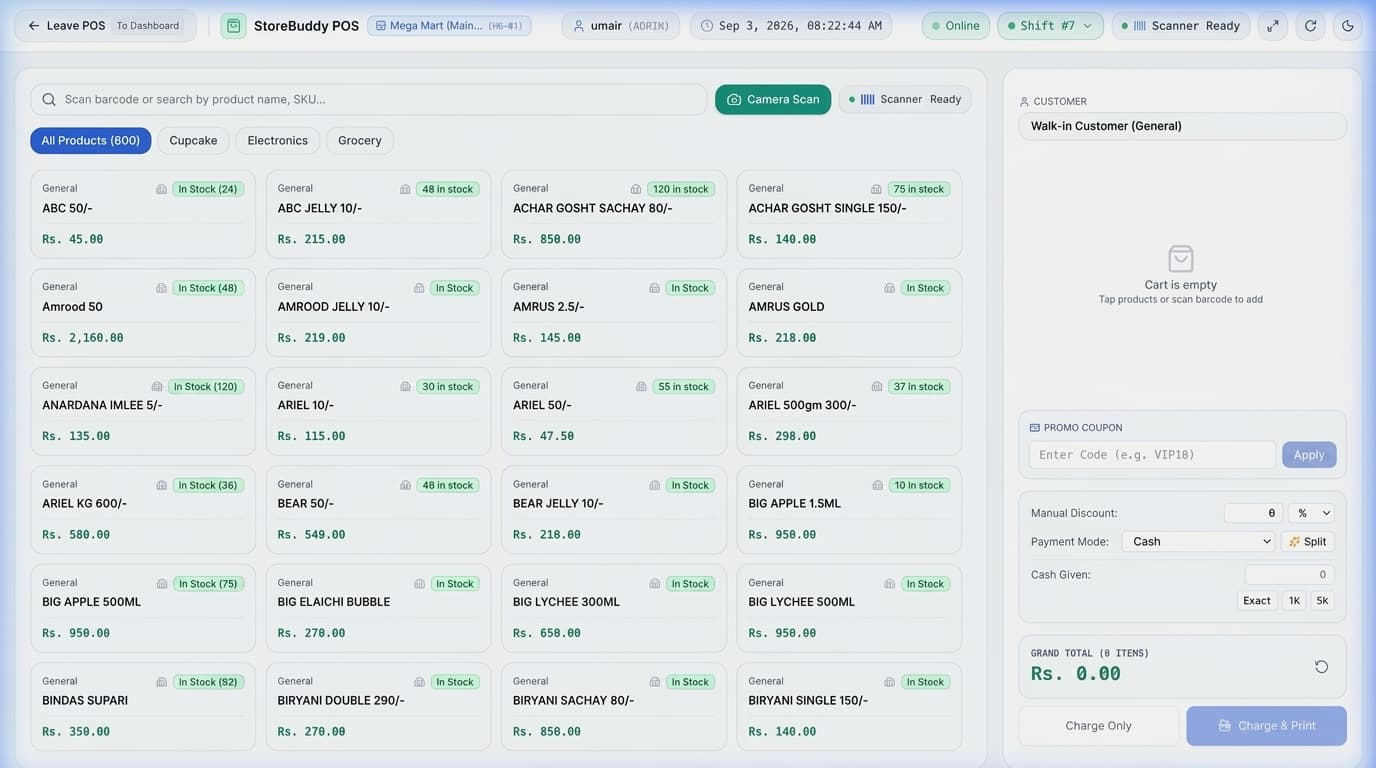Click box icon on BINDAS SUPARI card
This screenshot has height=768, width=1376.
click(161, 682)
